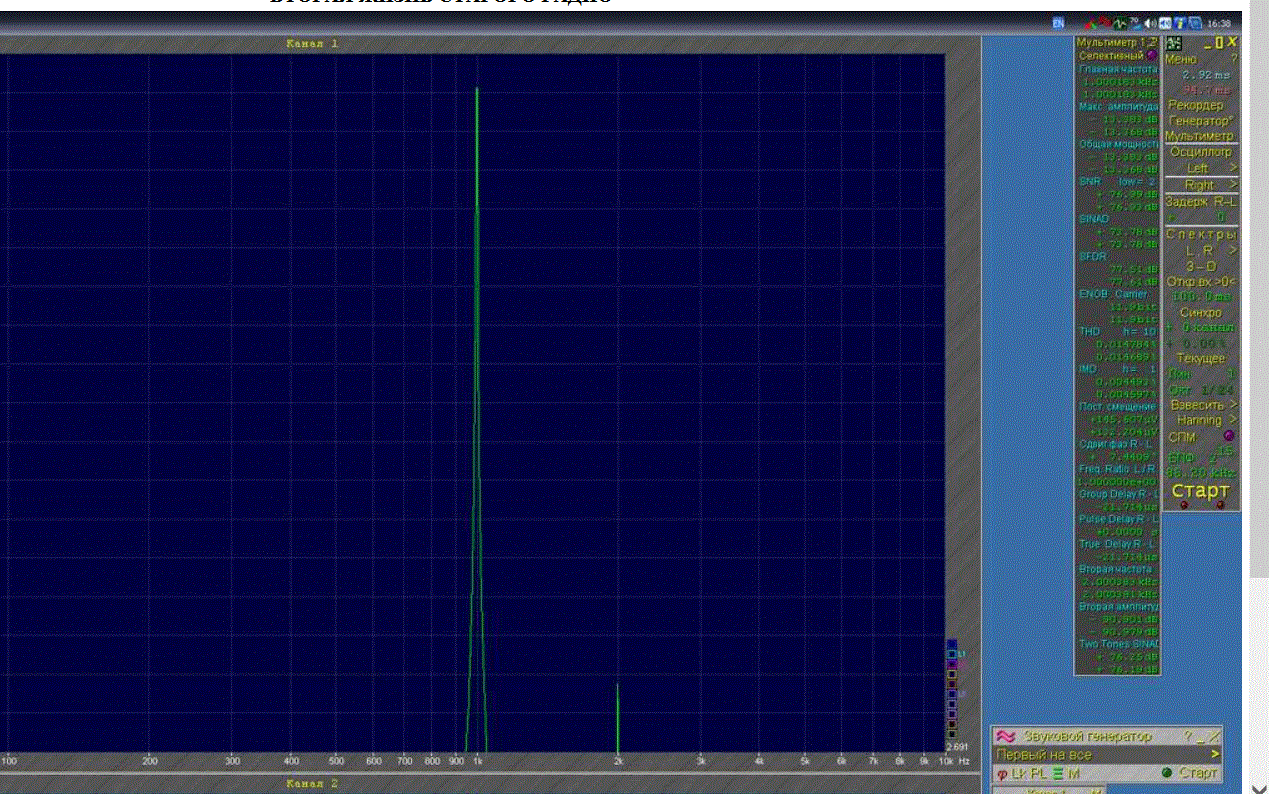
Task: Click the speaker volume icon in system tray
Action: pyautogui.click(x=1151, y=22)
